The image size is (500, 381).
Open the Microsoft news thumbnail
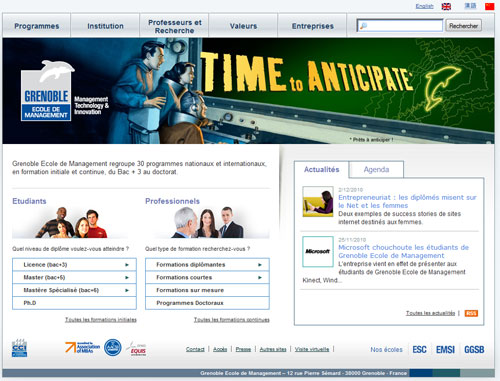tap(318, 252)
